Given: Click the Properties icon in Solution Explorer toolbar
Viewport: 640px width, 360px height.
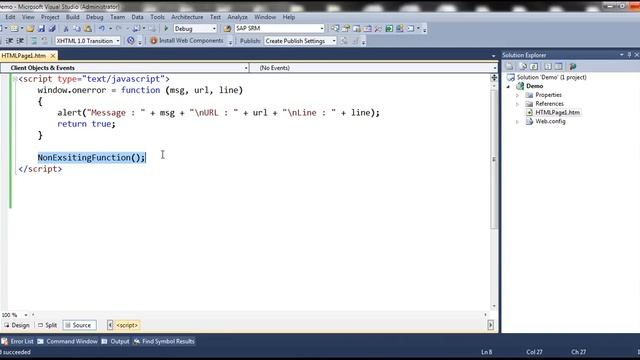Looking at the screenshot, I should point(509,67).
